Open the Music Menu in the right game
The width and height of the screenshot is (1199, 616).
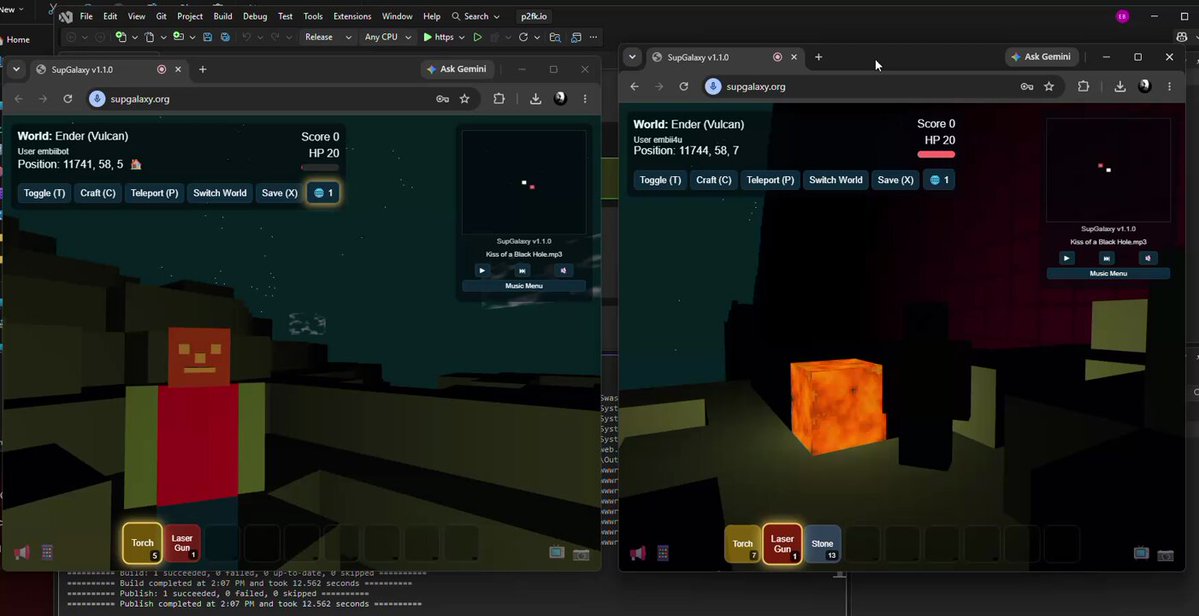(1108, 274)
